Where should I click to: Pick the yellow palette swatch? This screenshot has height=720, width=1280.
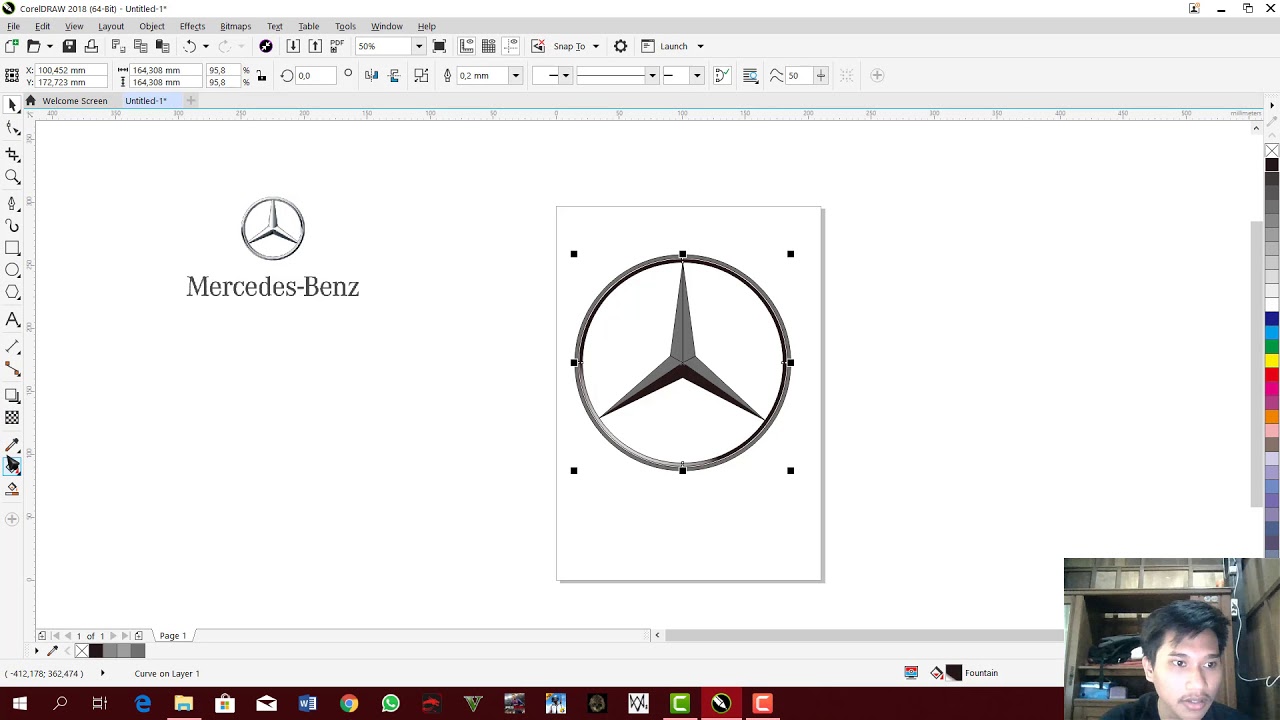(1272, 360)
